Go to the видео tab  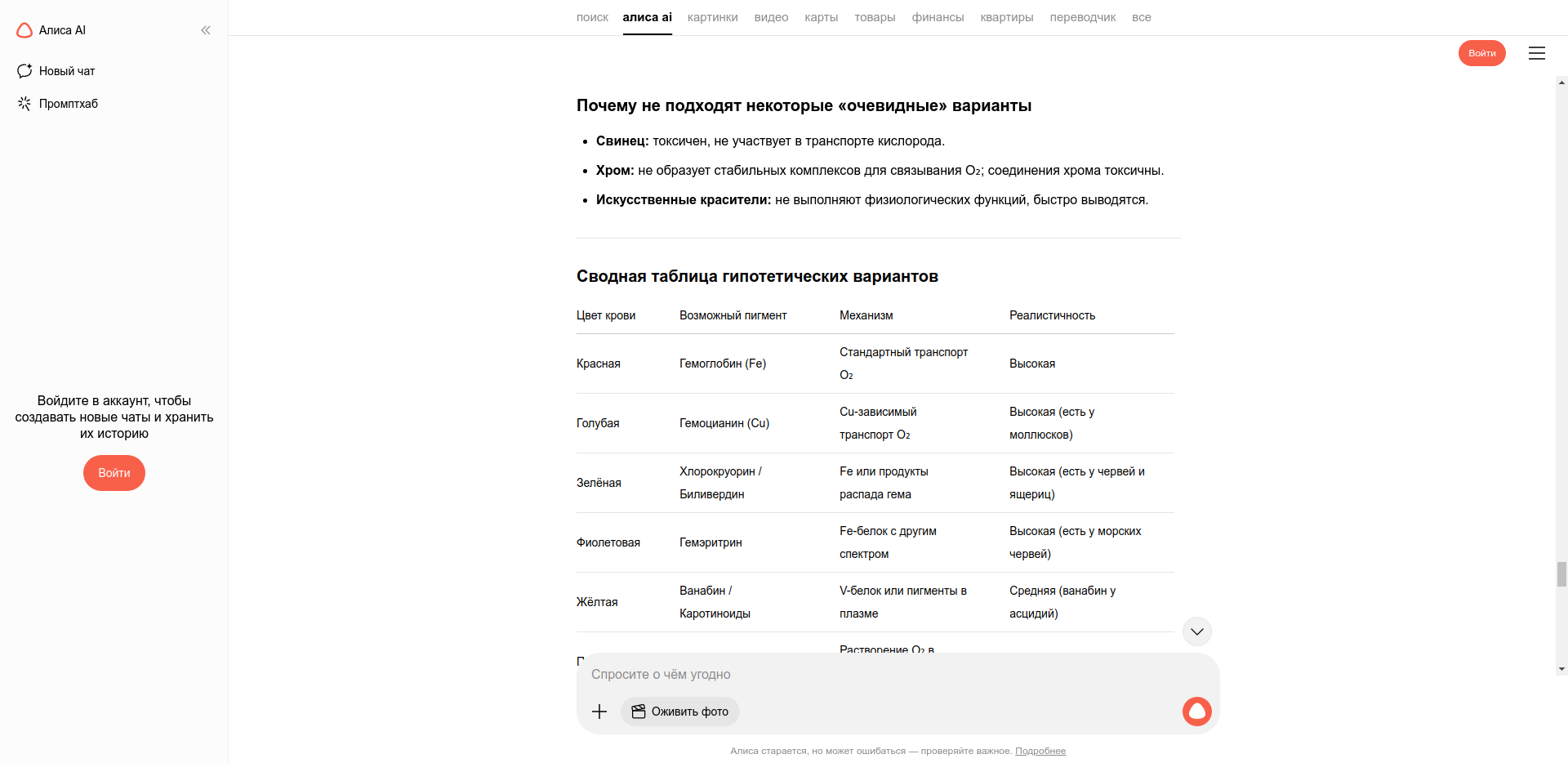click(771, 17)
